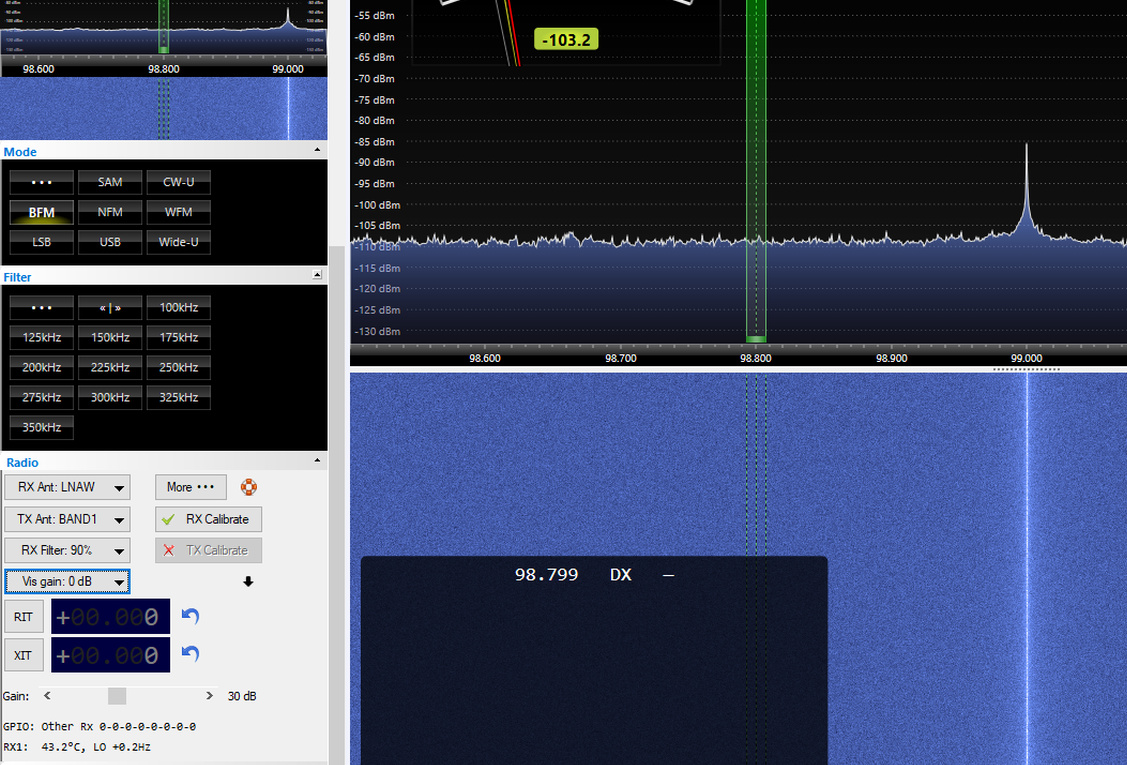1127x765 pixels.
Task: Click the gain slider left arrow
Action: click(x=47, y=695)
